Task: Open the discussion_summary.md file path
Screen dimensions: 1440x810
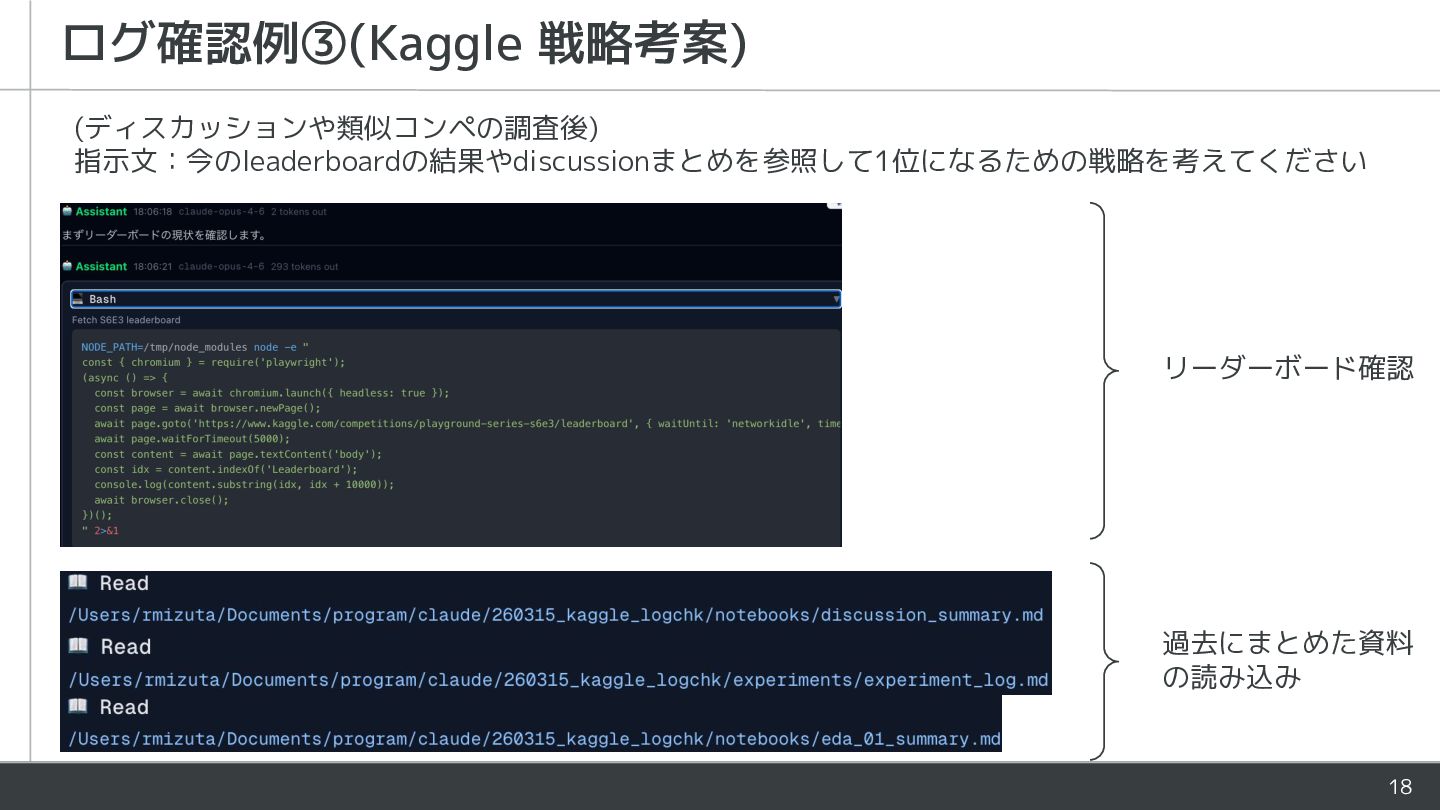Action: point(556,615)
